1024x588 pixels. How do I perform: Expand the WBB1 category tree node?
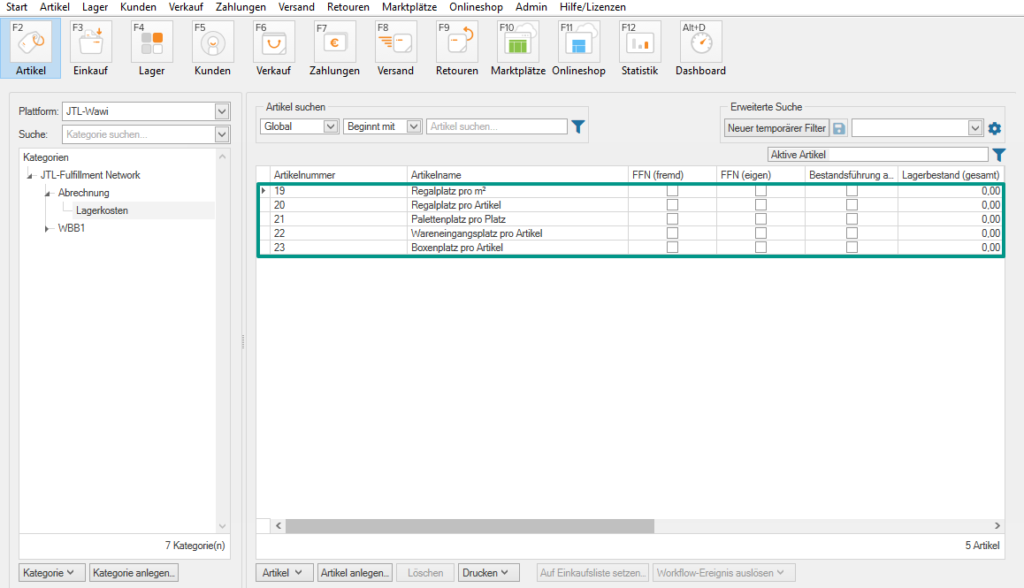pyautogui.click(x=46, y=229)
